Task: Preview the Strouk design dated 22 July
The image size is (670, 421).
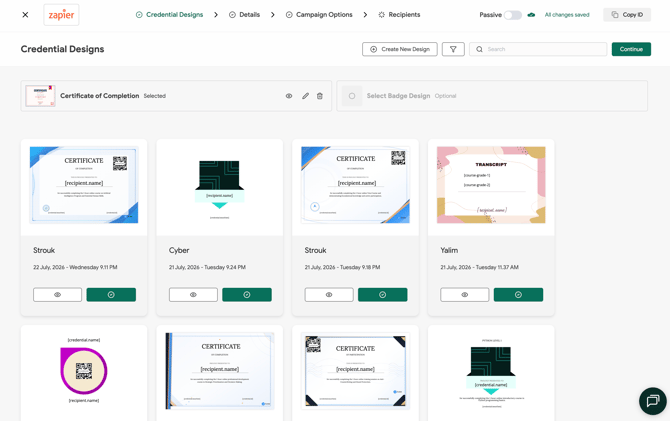Action: click(57, 294)
